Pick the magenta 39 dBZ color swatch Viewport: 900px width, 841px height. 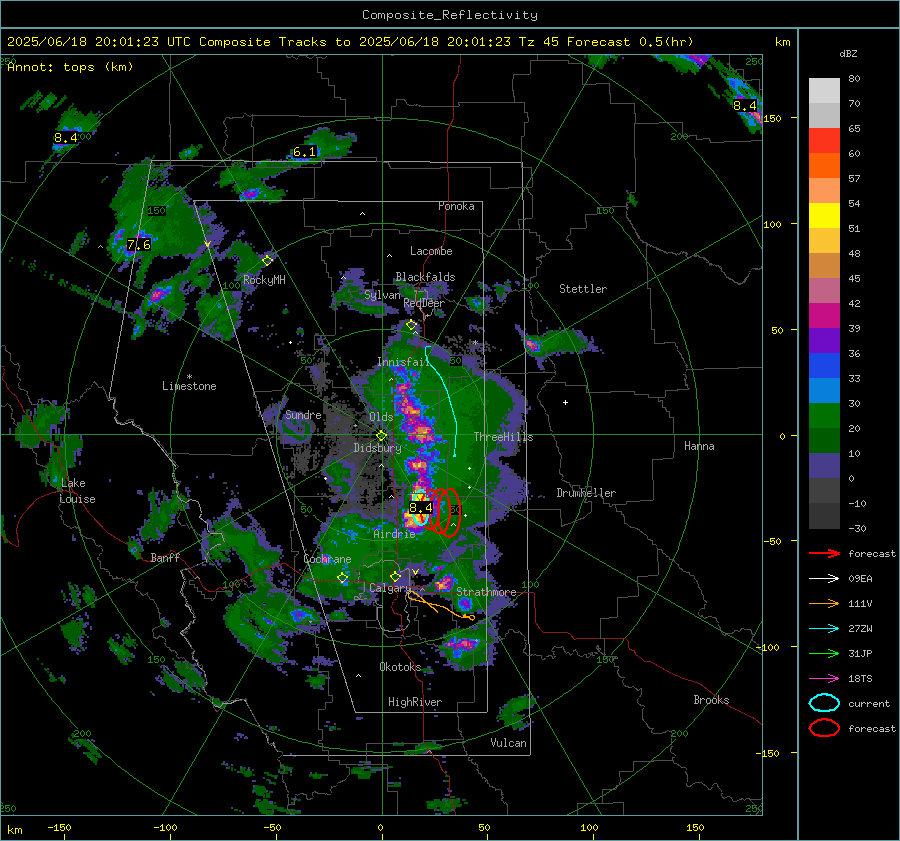(x=824, y=316)
